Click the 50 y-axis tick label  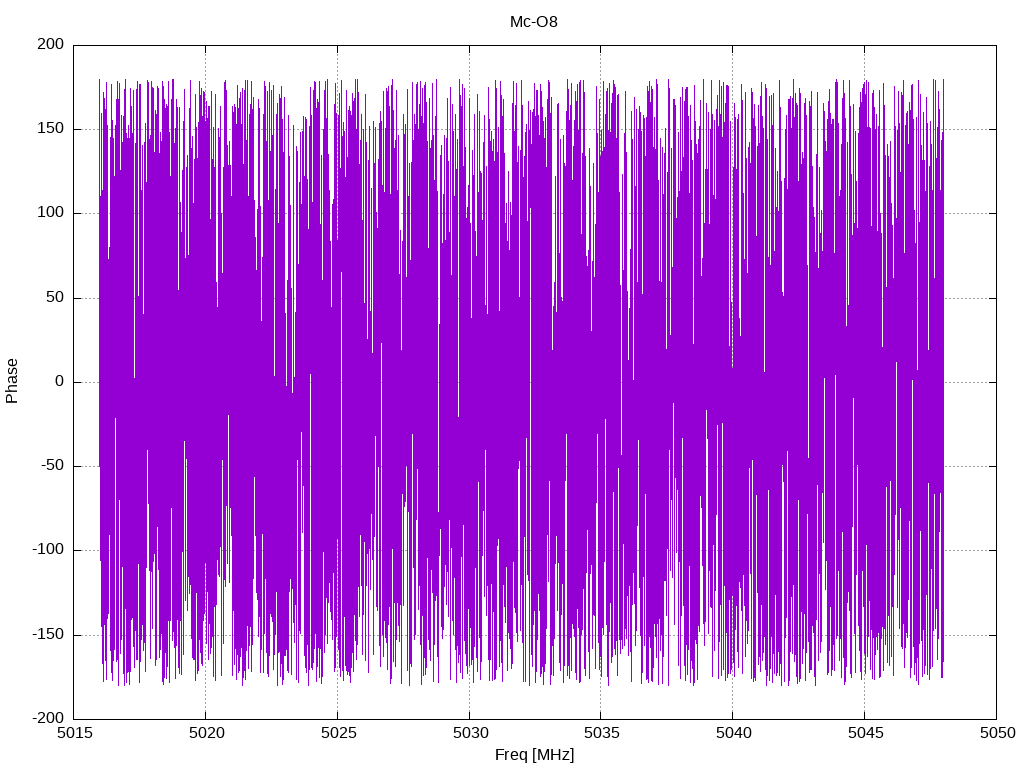56,297
